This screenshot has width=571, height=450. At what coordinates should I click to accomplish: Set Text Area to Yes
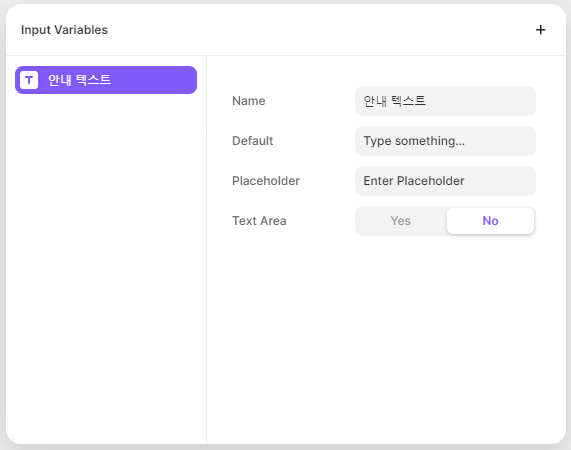[401, 221]
